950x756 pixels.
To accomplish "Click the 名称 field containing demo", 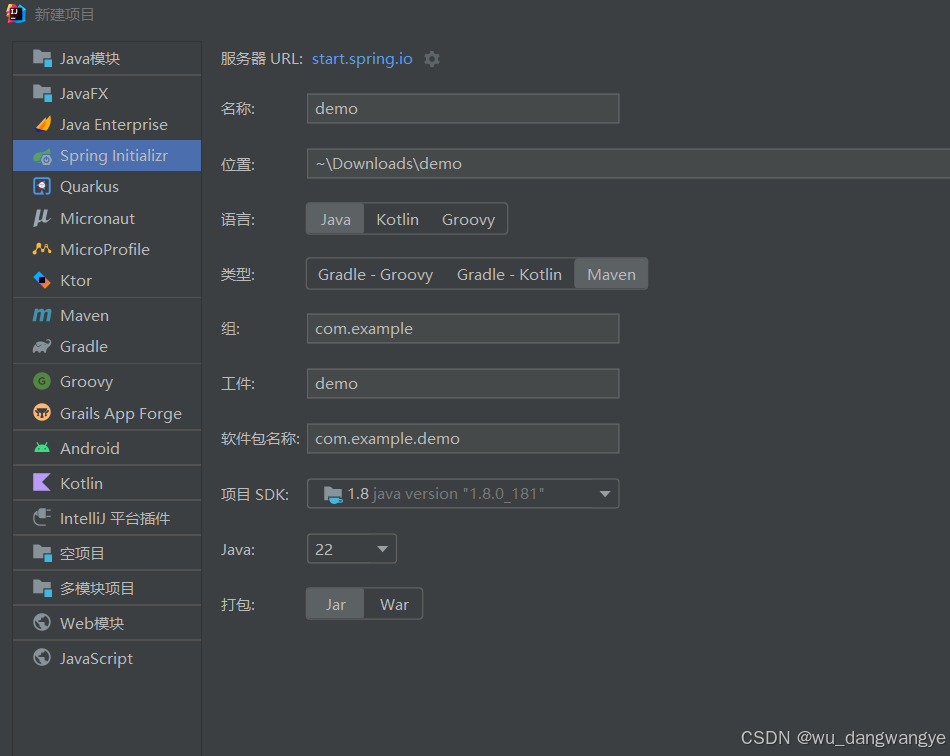I will click(463, 108).
